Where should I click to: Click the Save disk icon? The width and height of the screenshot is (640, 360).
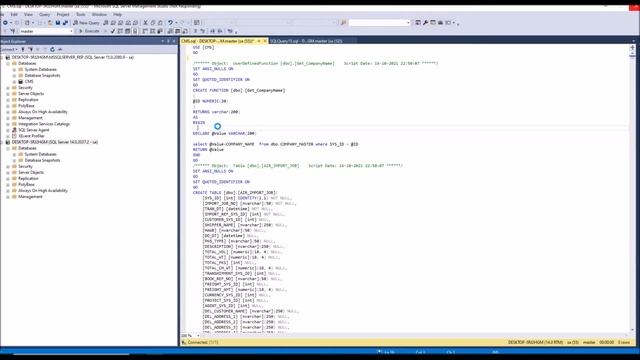coord(58,23)
